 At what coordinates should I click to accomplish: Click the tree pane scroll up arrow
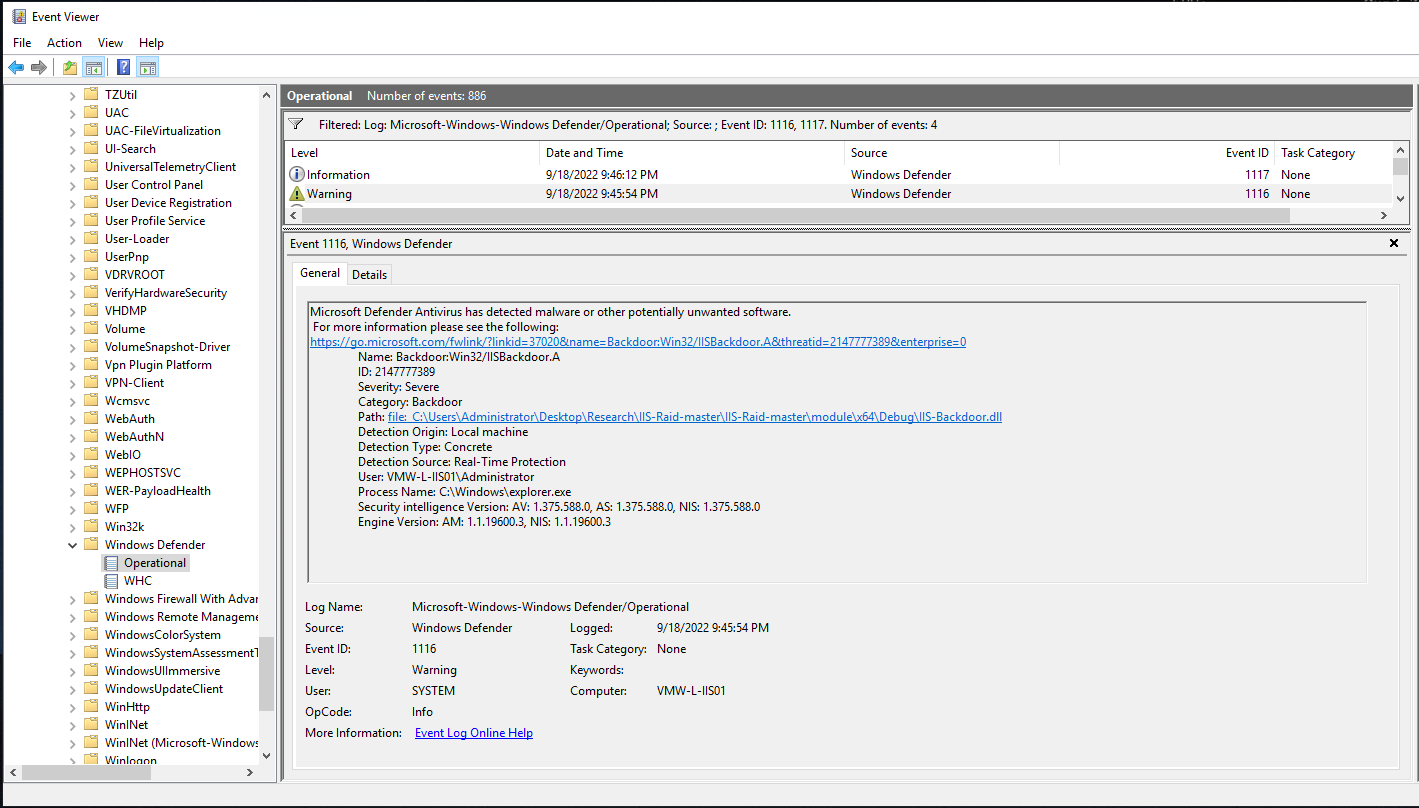pos(266,95)
